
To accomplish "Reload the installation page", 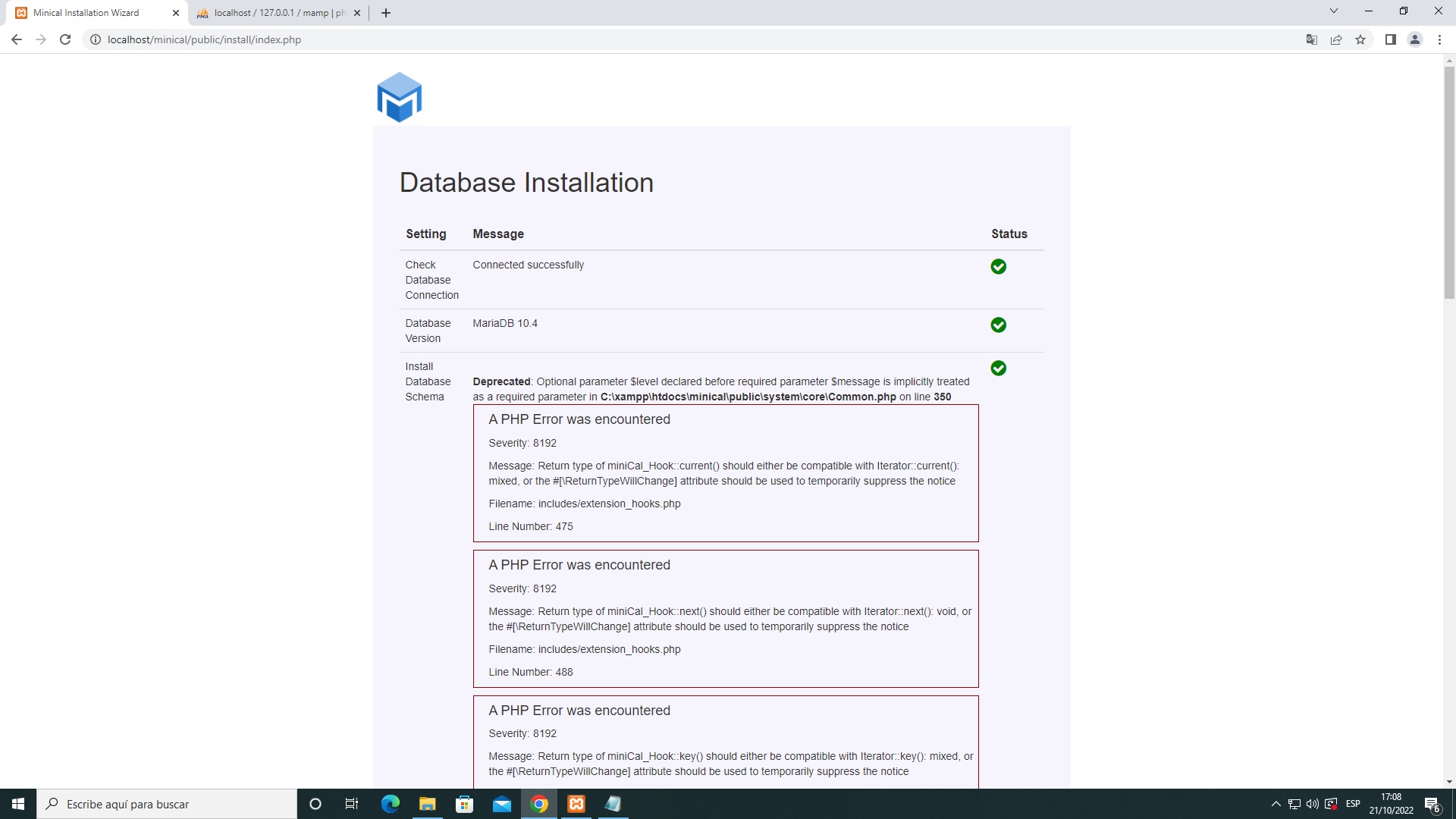I will click(65, 39).
